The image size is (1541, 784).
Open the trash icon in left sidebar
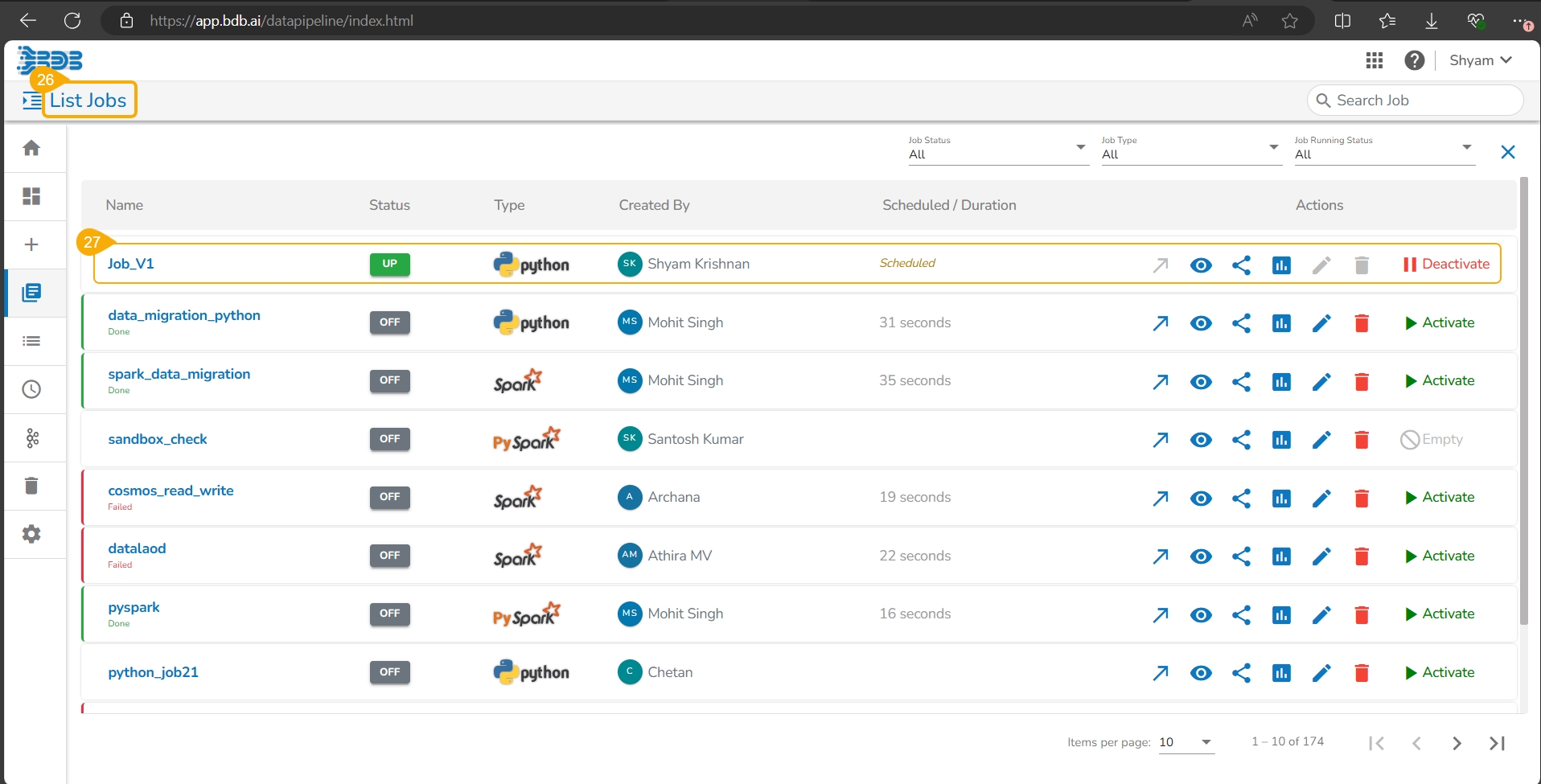point(31,486)
